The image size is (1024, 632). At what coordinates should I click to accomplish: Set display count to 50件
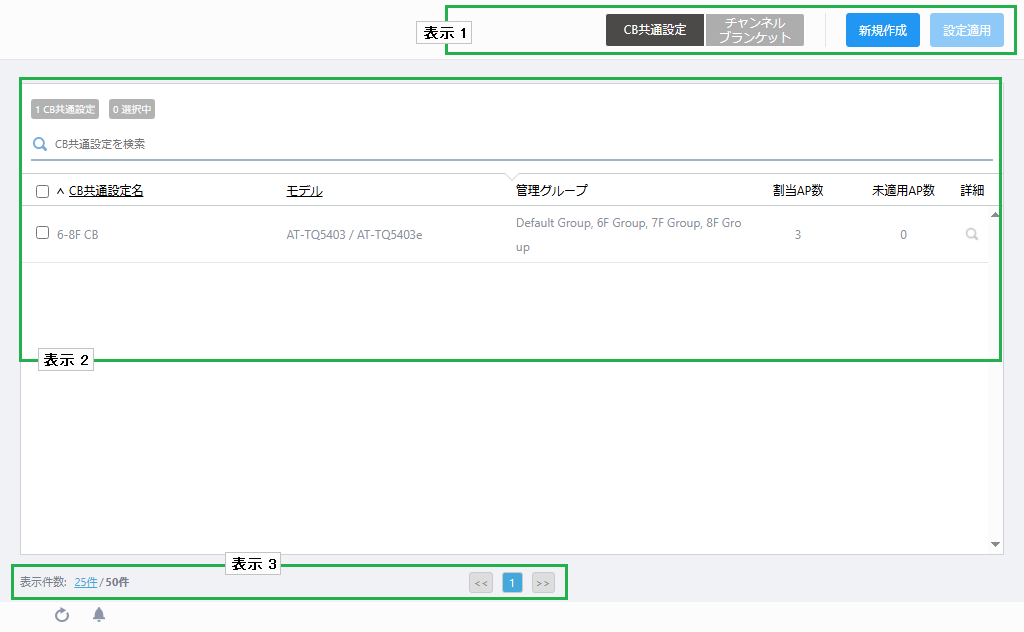coord(118,582)
